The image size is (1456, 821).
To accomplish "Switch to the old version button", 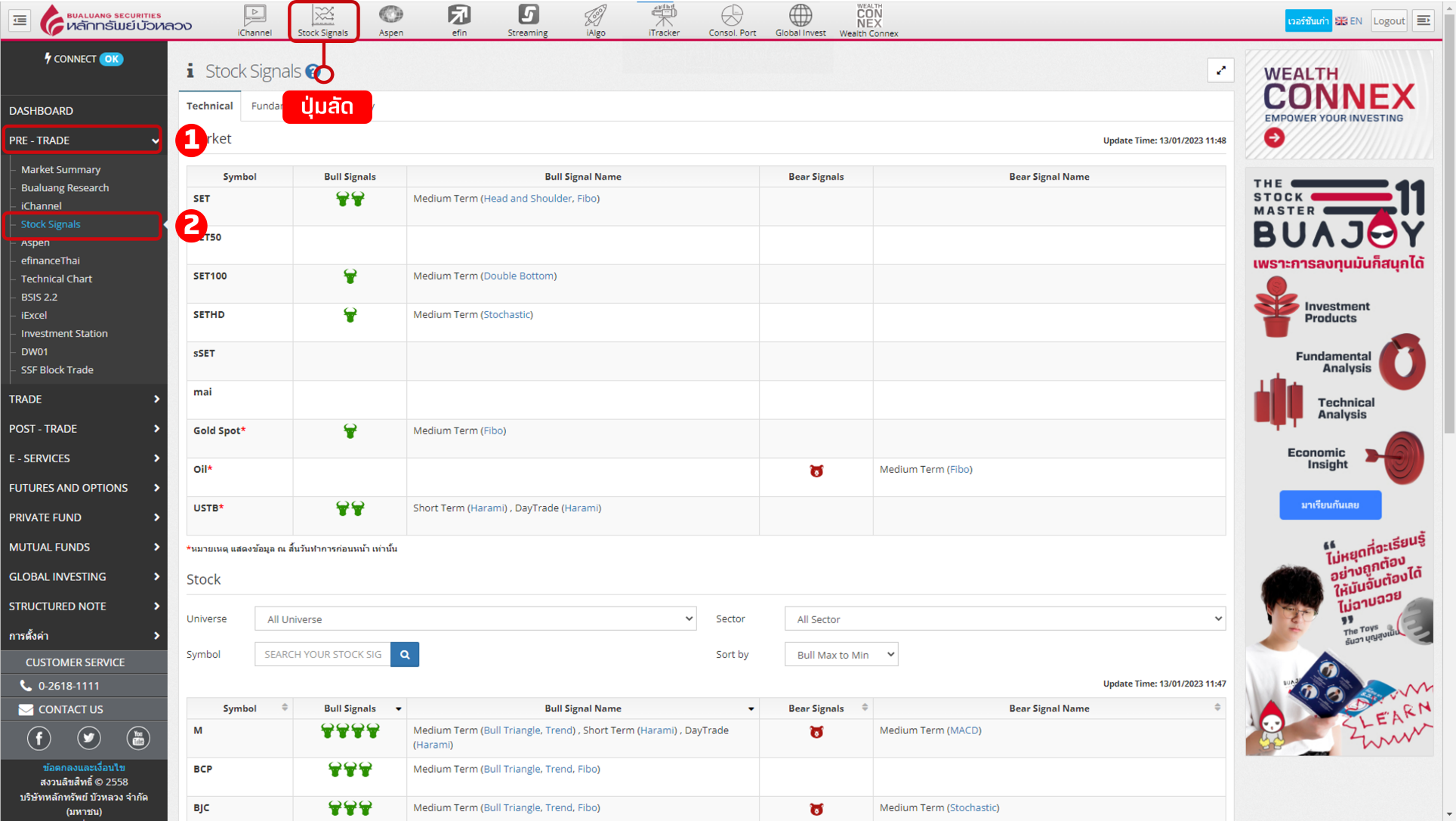I will click(x=1308, y=20).
